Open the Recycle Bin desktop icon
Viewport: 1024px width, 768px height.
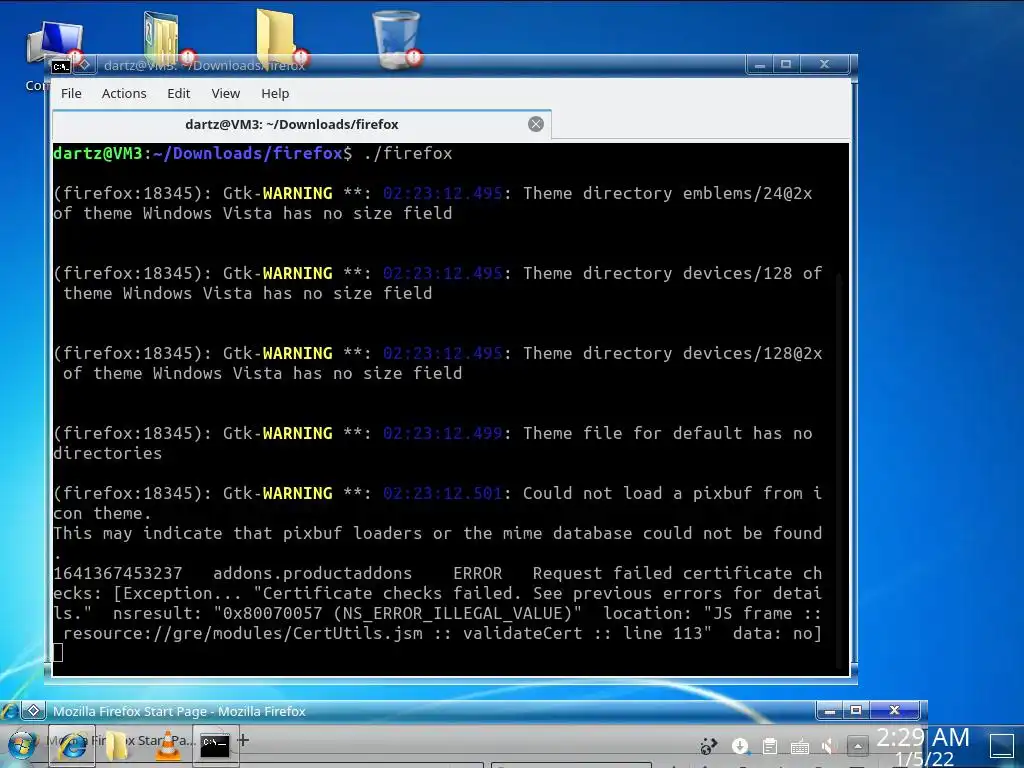click(396, 39)
